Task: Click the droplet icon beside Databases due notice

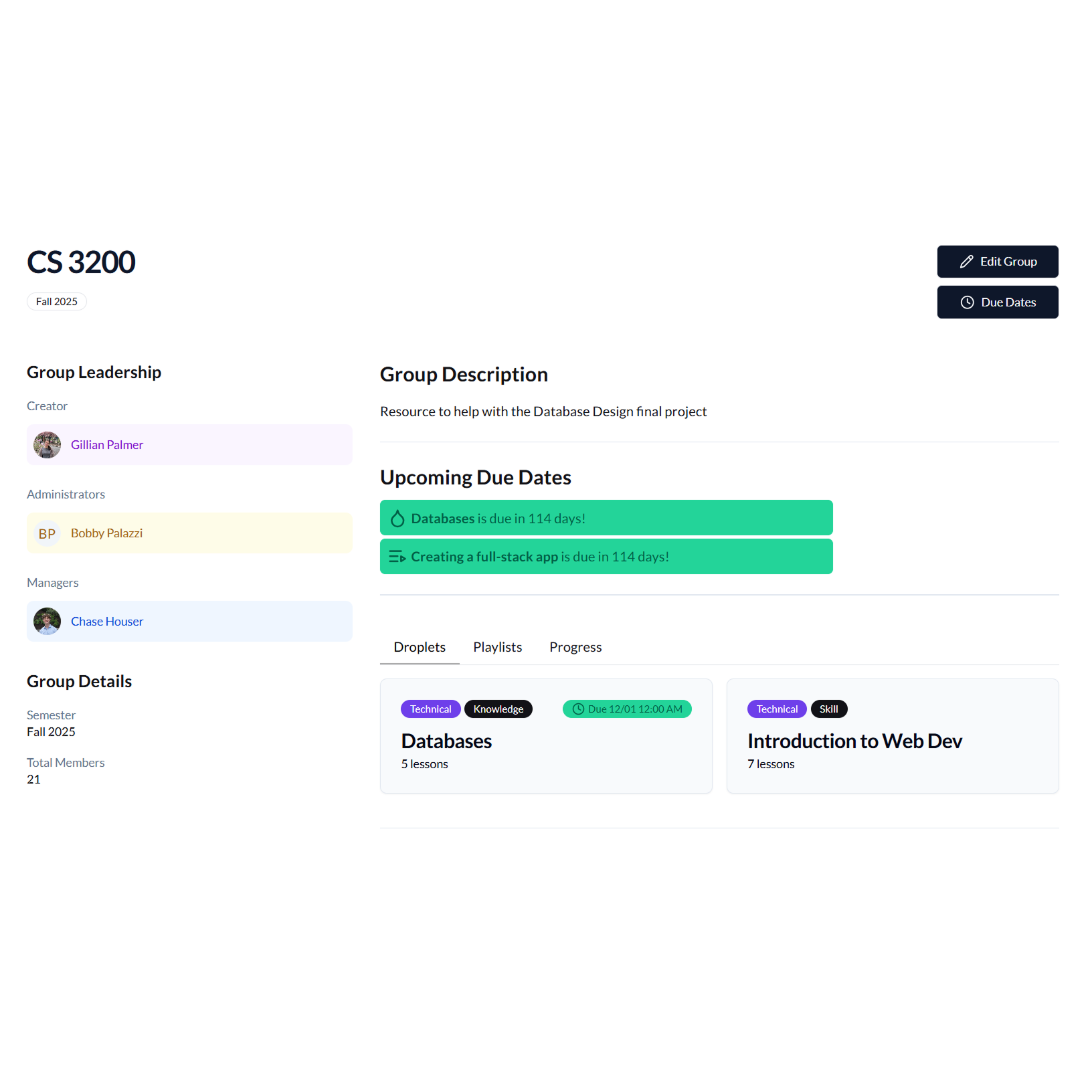Action: click(397, 519)
